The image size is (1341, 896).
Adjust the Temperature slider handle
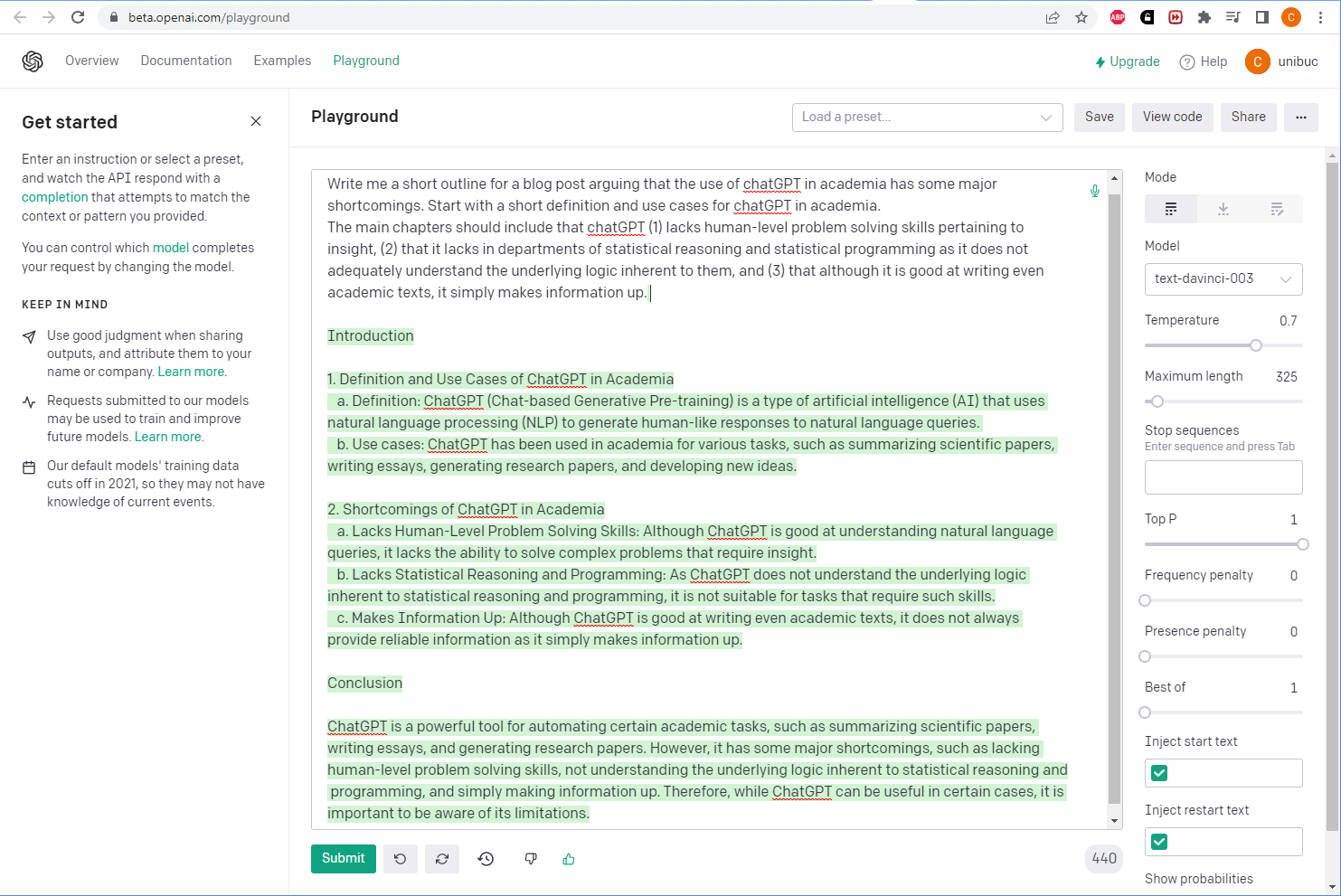(1255, 345)
